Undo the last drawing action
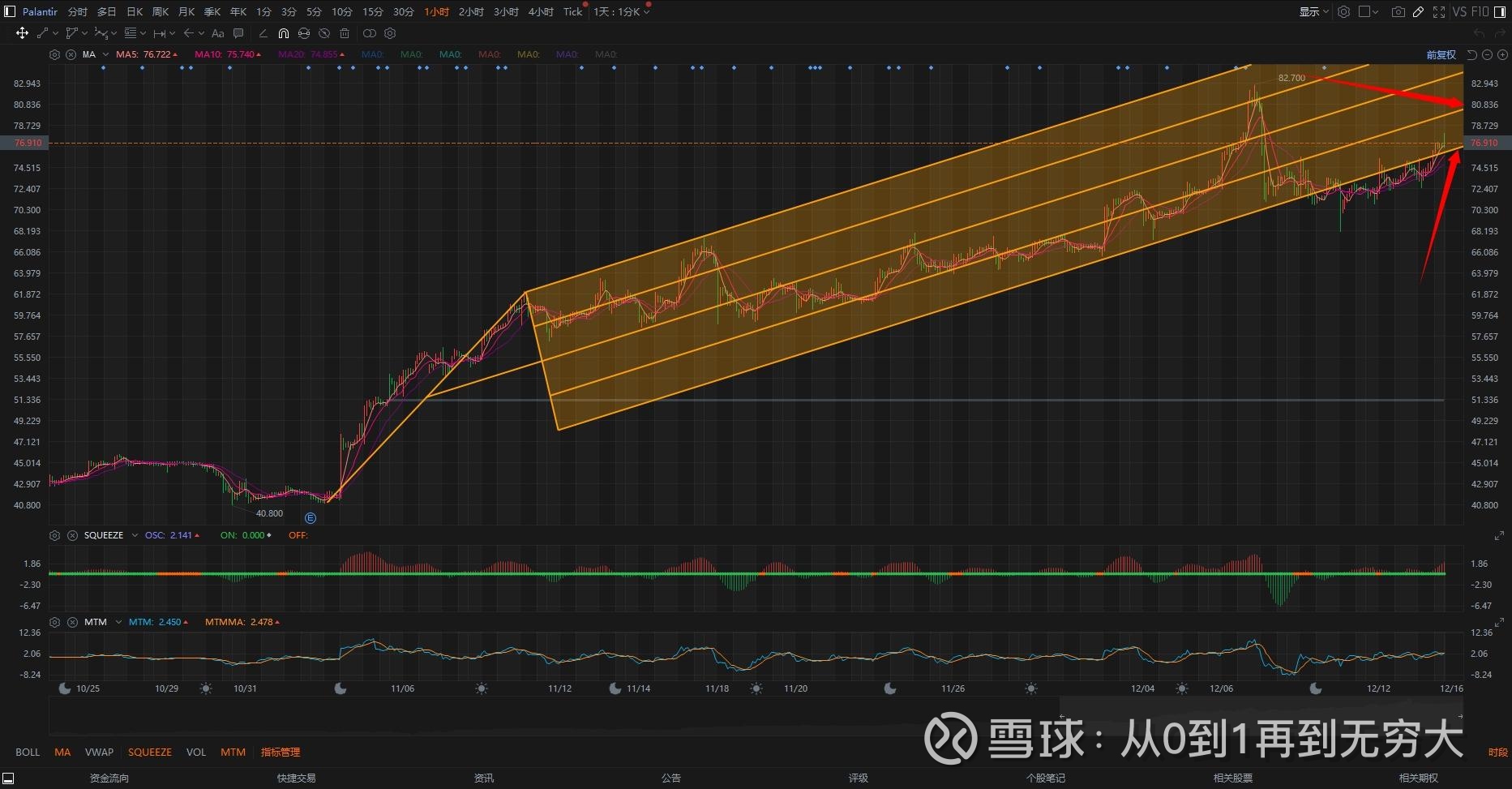The image size is (1512, 789). [1479, 33]
